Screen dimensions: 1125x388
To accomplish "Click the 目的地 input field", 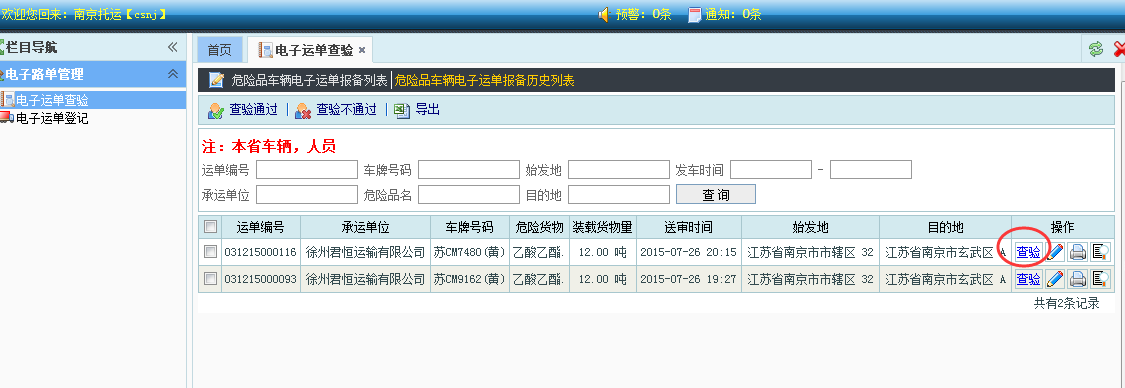I will point(618,194).
